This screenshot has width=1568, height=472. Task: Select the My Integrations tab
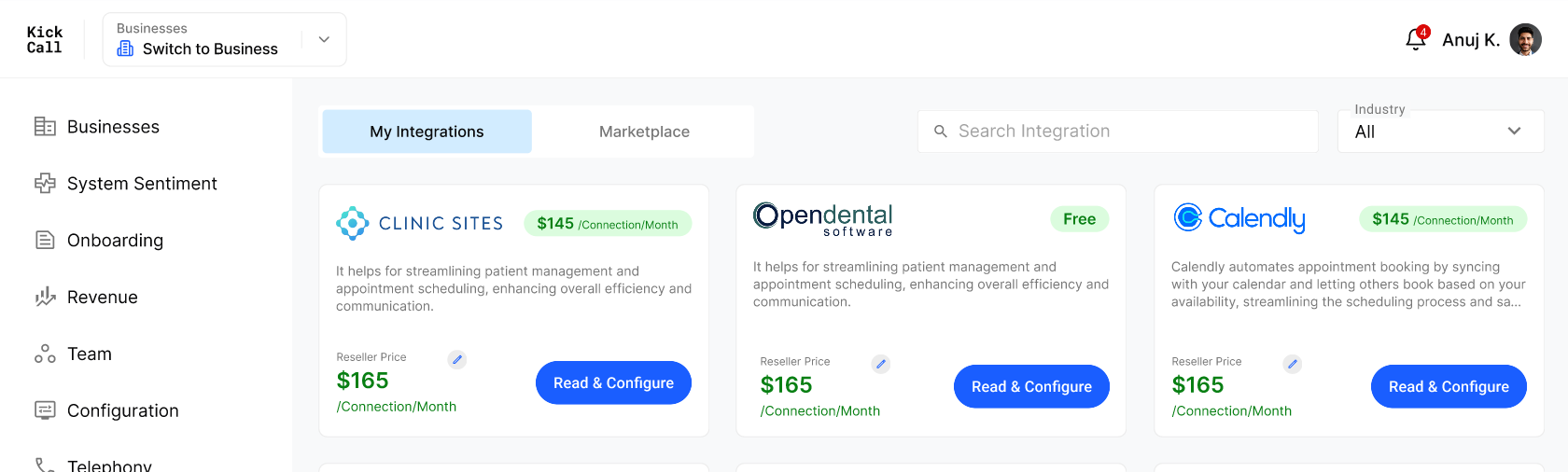click(x=427, y=132)
